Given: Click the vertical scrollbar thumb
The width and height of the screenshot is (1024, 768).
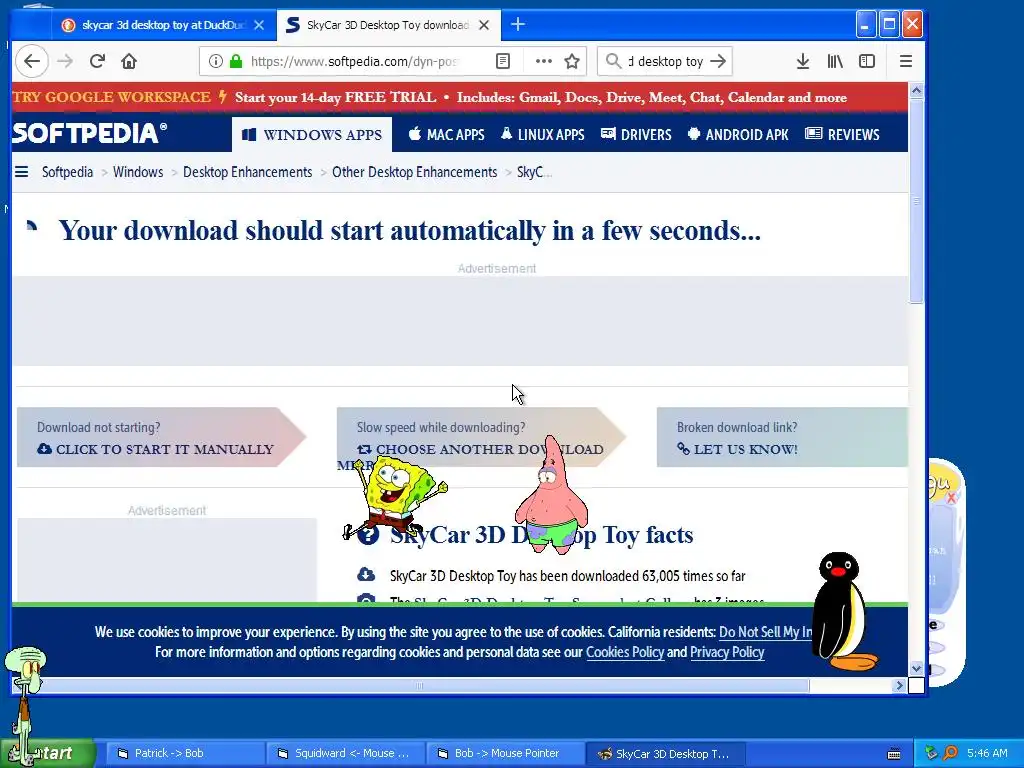Looking at the screenshot, I should [916, 201].
